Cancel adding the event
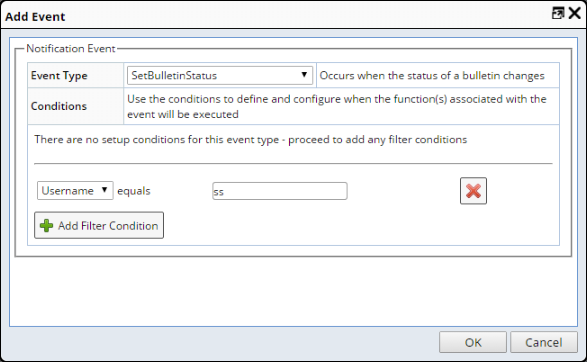Image resolution: width=587 pixels, height=362 pixels. [x=544, y=342]
